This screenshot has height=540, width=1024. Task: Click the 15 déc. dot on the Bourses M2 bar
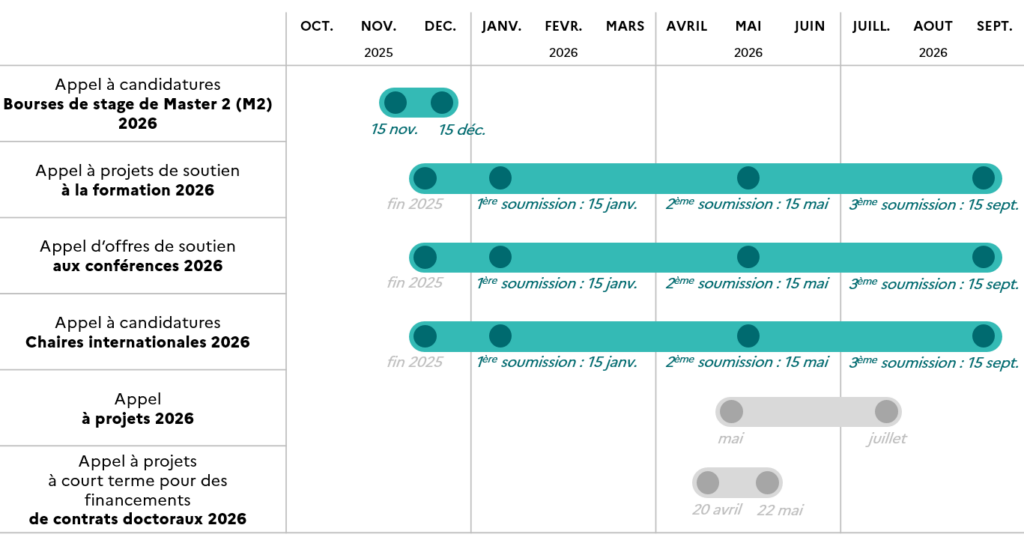[442, 102]
